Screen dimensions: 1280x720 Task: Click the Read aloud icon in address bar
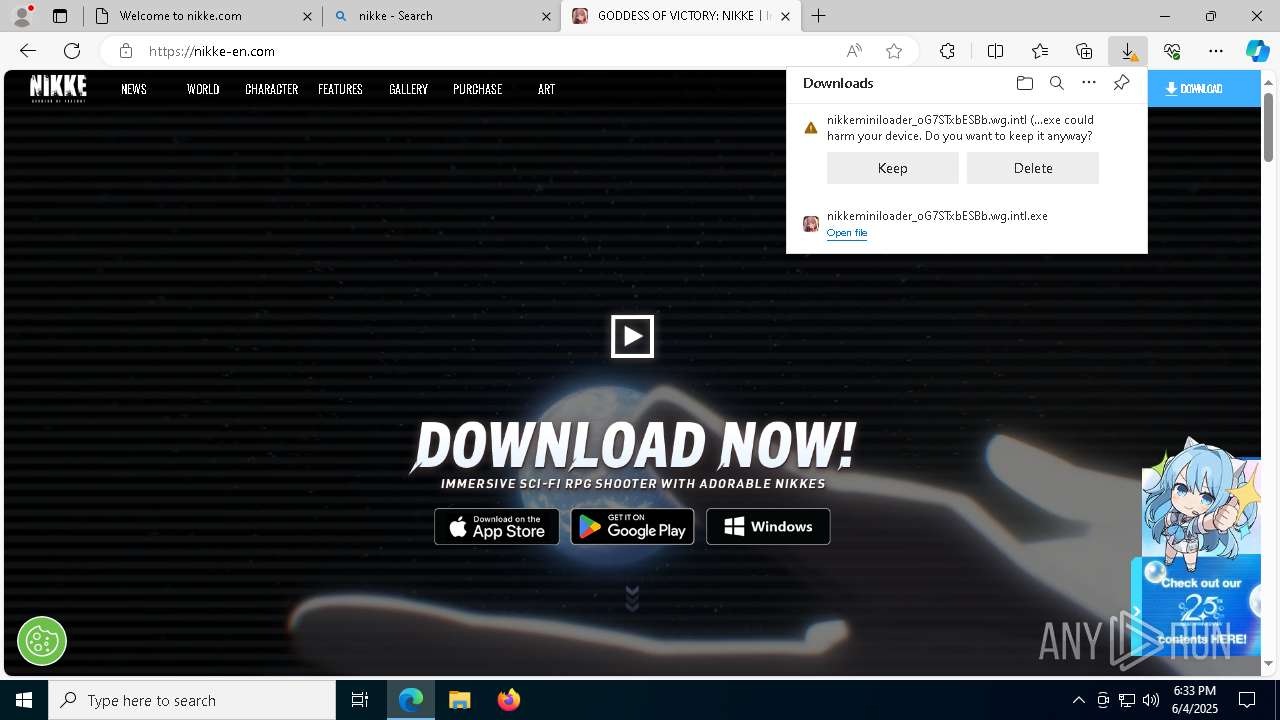tap(854, 51)
